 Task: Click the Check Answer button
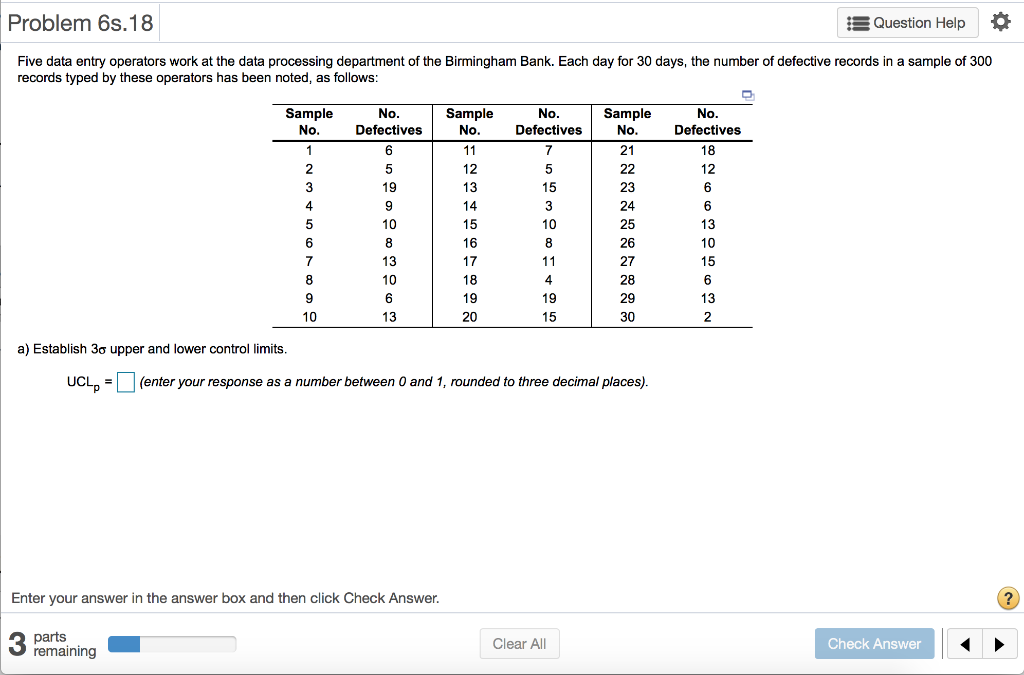pos(874,644)
